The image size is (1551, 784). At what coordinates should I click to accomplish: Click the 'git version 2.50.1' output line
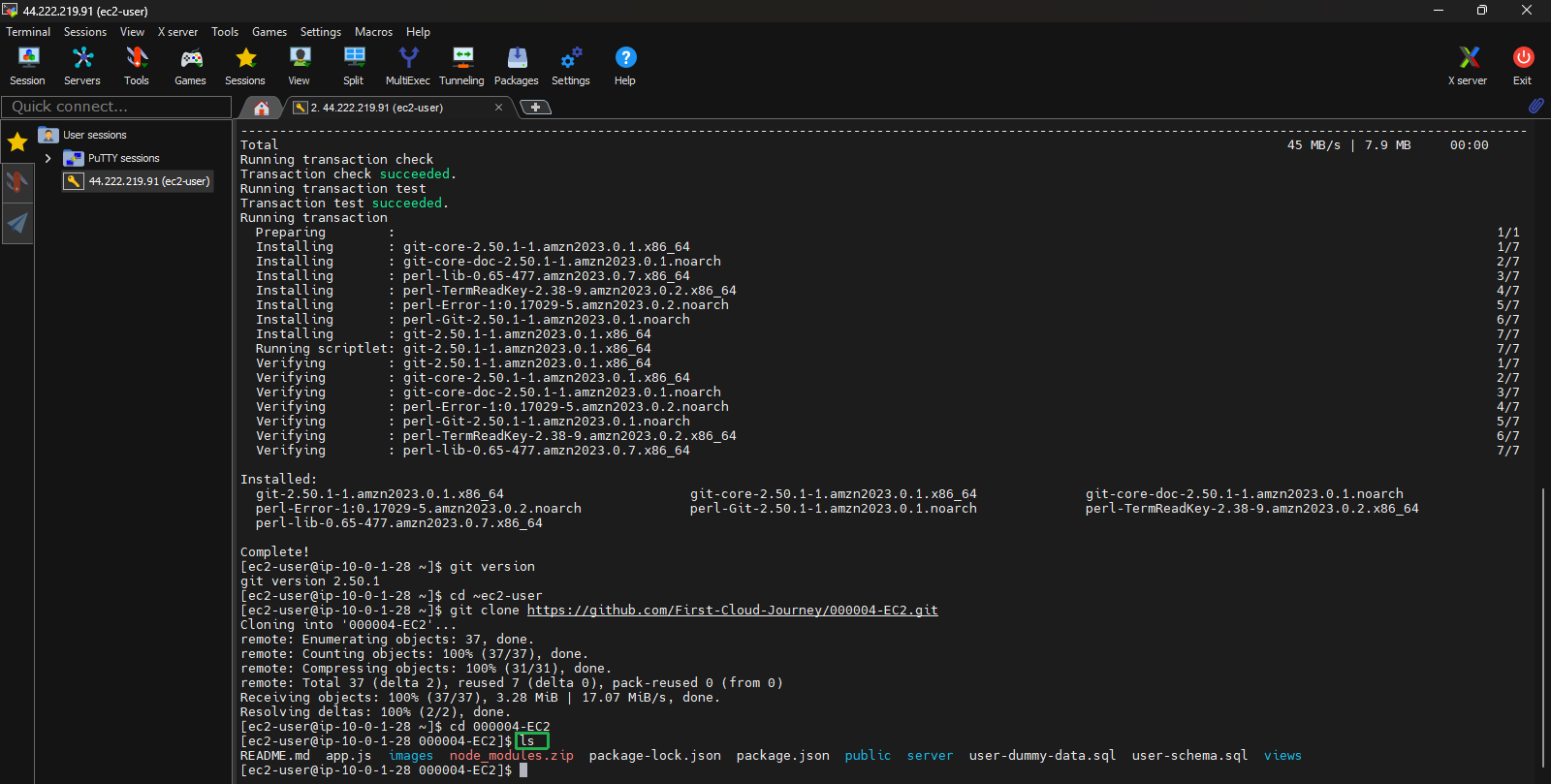click(x=310, y=581)
